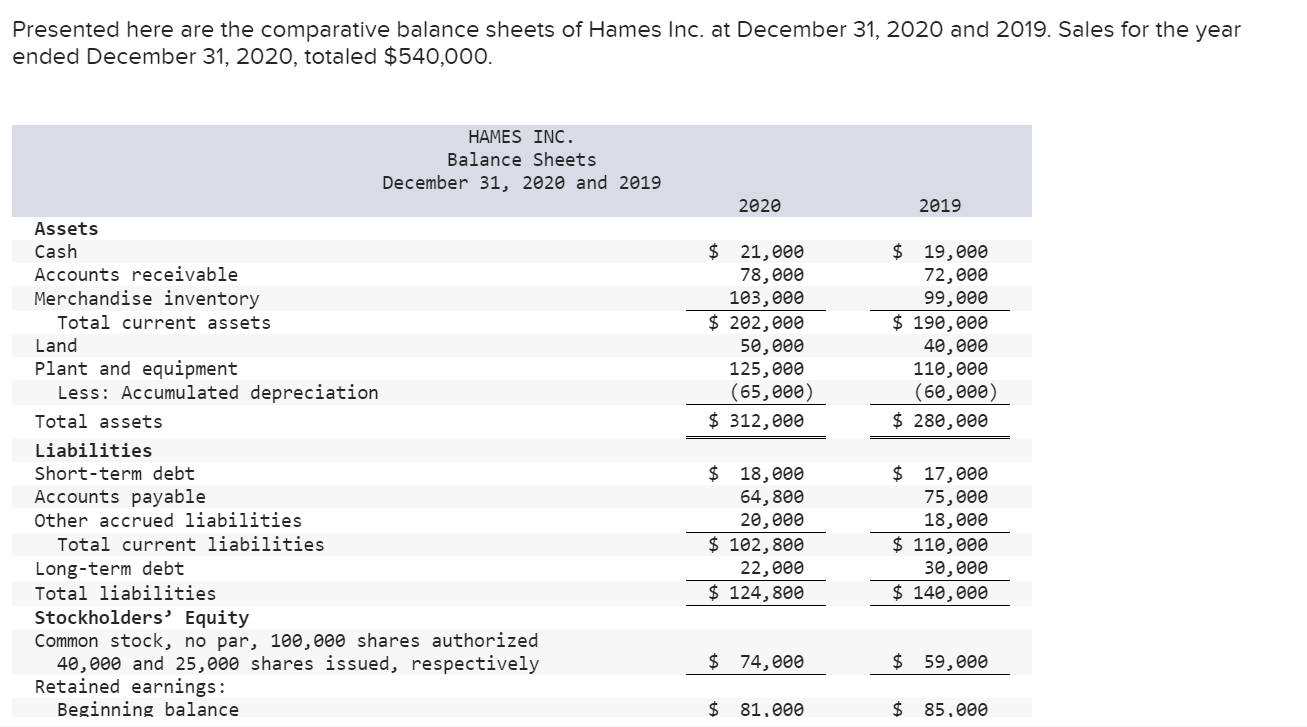Select the '40,000 and 25,000 shares issued, respectively' line
This screenshot has width=1307, height=727.
click(x=298, y=664)
